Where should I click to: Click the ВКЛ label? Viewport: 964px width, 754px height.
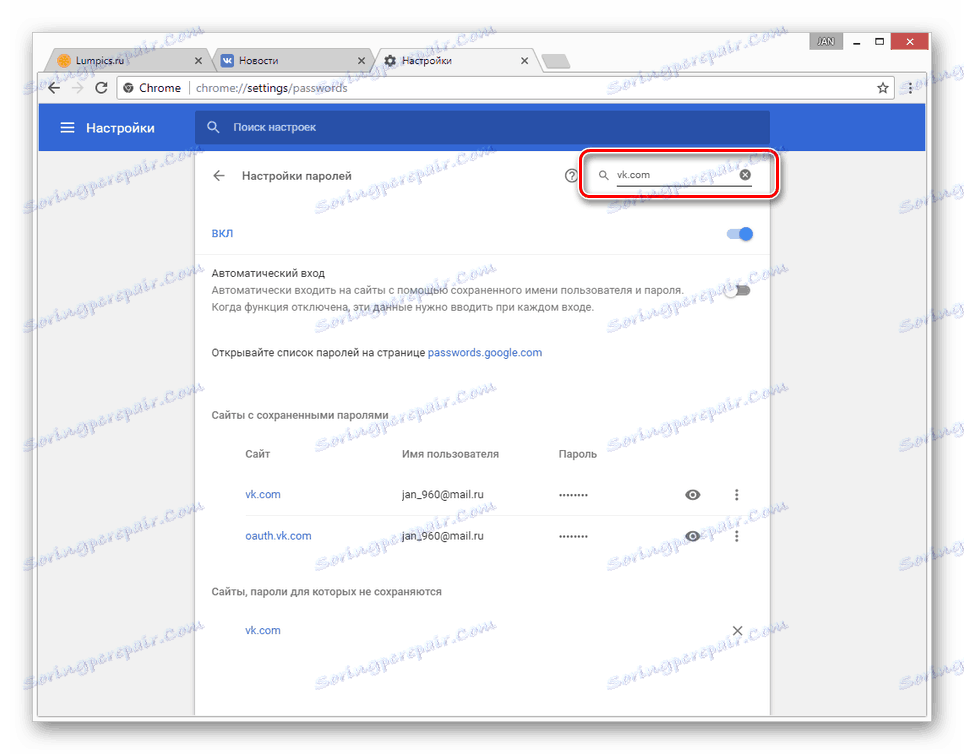[x=222, y=234]
